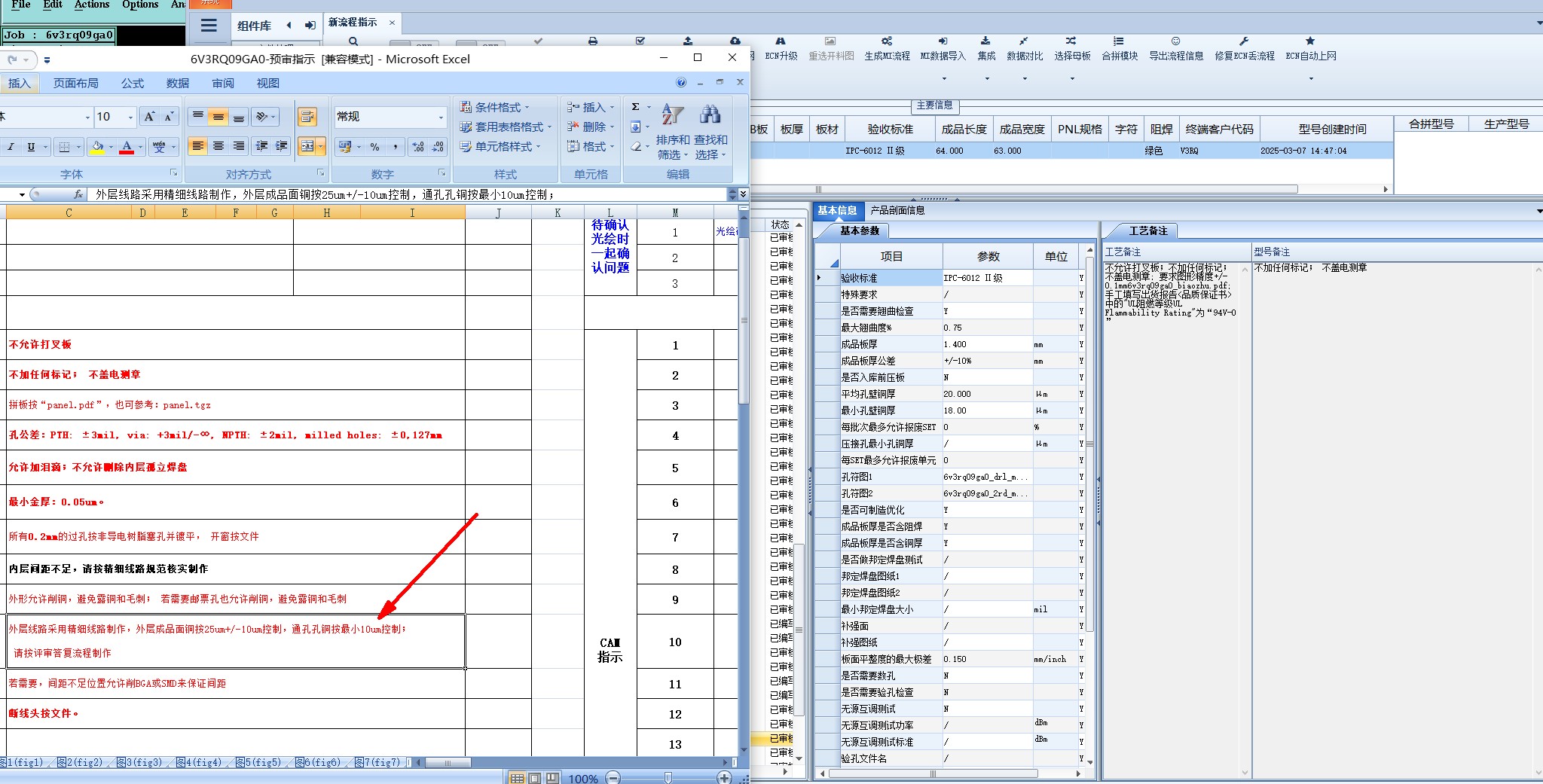Toggle middle vertical alignment in Excel
This screenshot has width=1543, height=784.
pos(218,117)
